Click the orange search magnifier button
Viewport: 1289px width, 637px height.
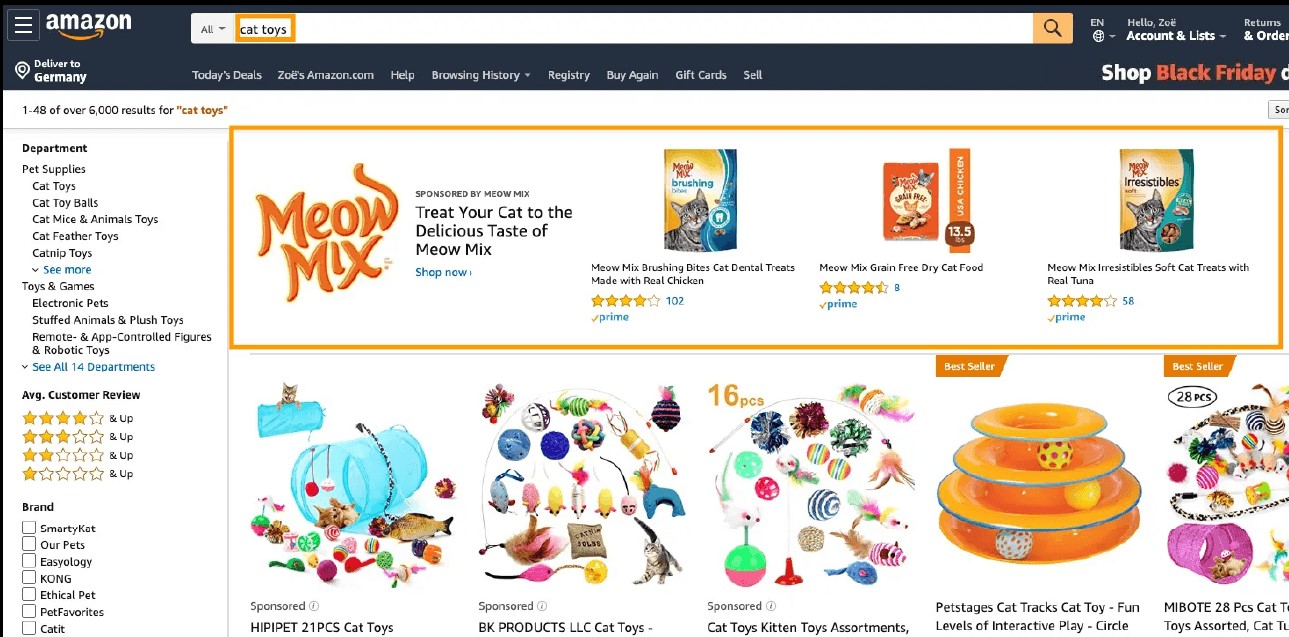[x=1052, y=29]
